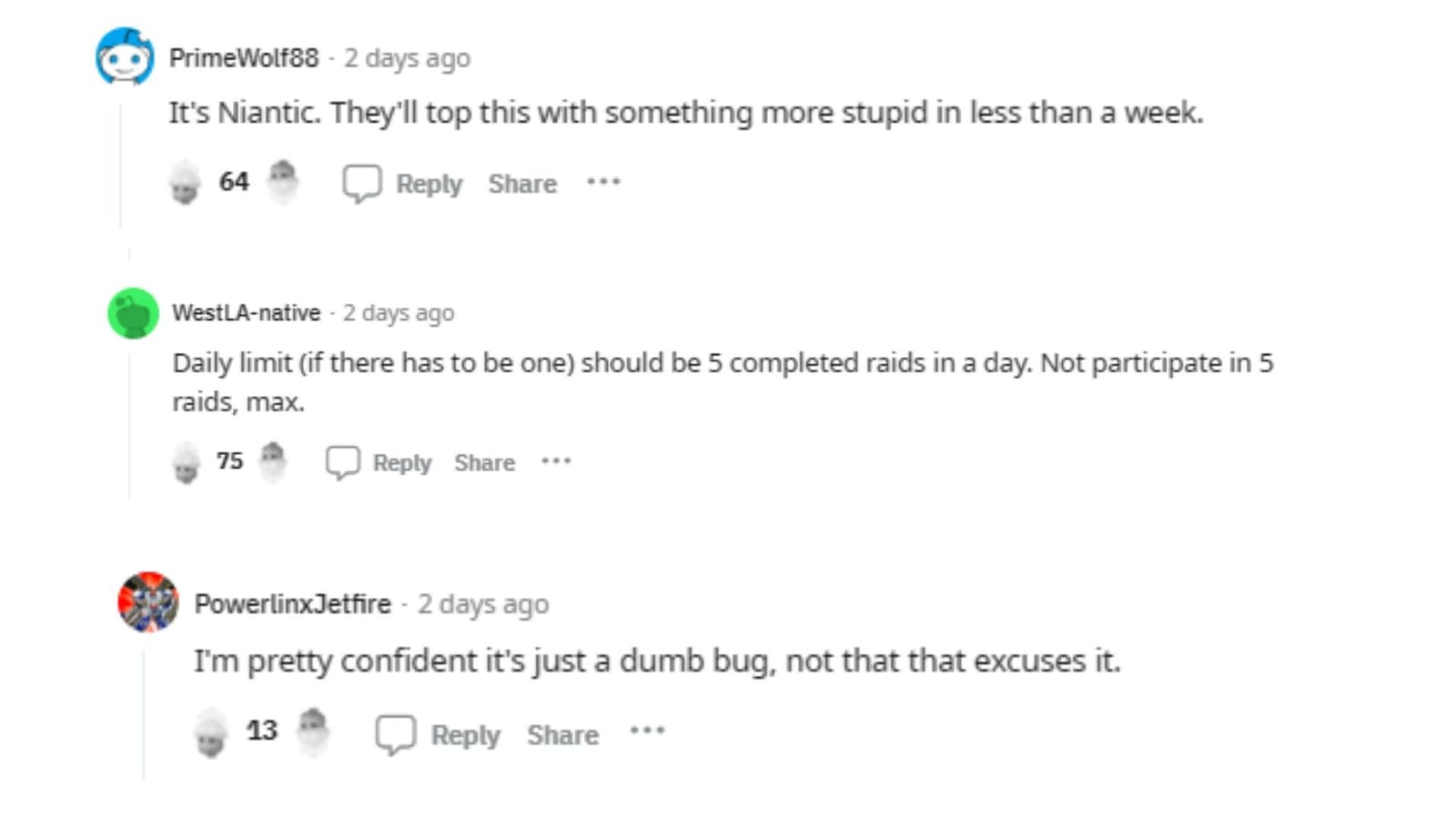Downvote PowerlinxJetfire's dumb bug comment
1456x819 pixels.
pos(312,733)
